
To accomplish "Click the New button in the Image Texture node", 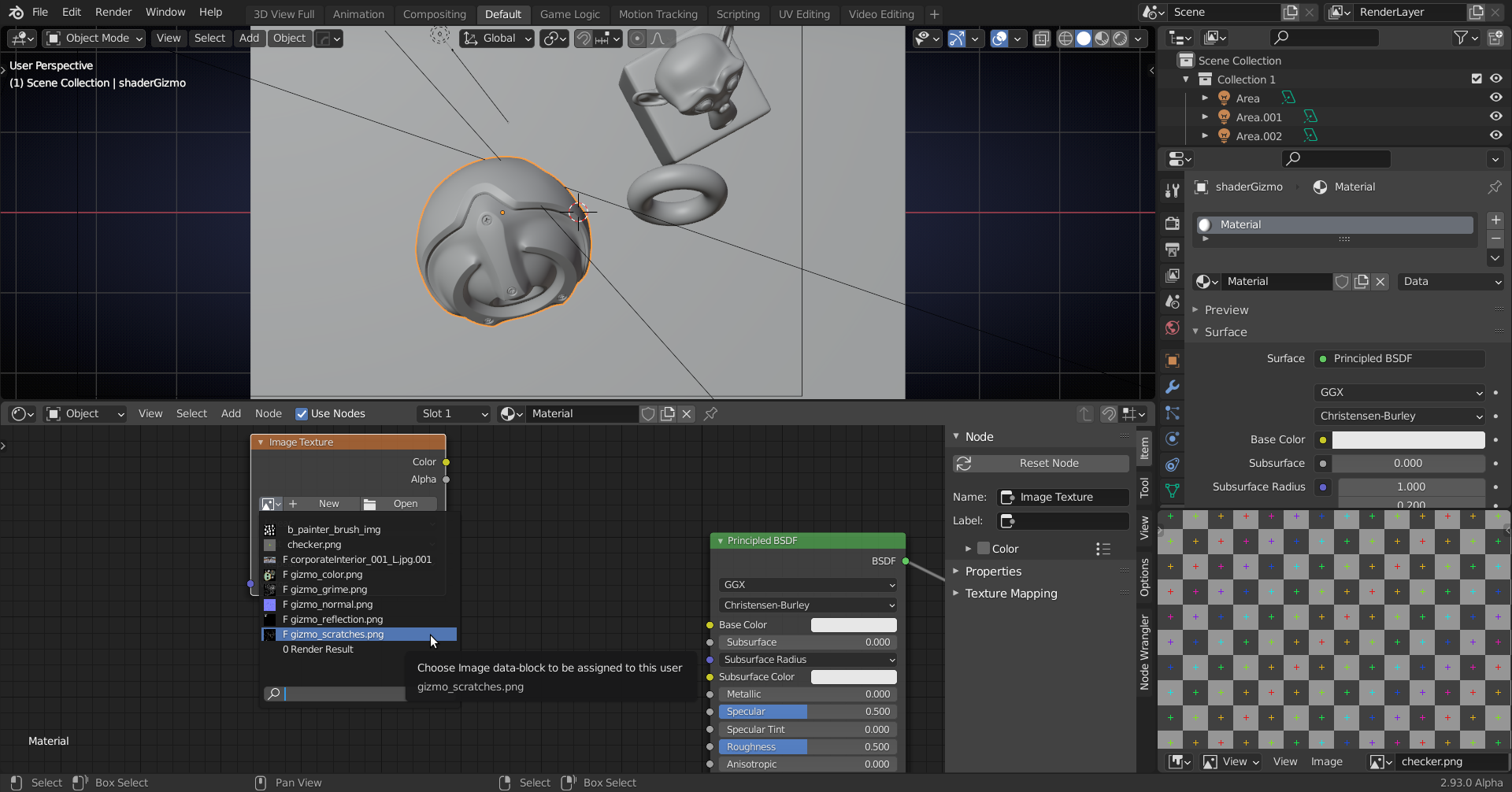I will 328,503.
